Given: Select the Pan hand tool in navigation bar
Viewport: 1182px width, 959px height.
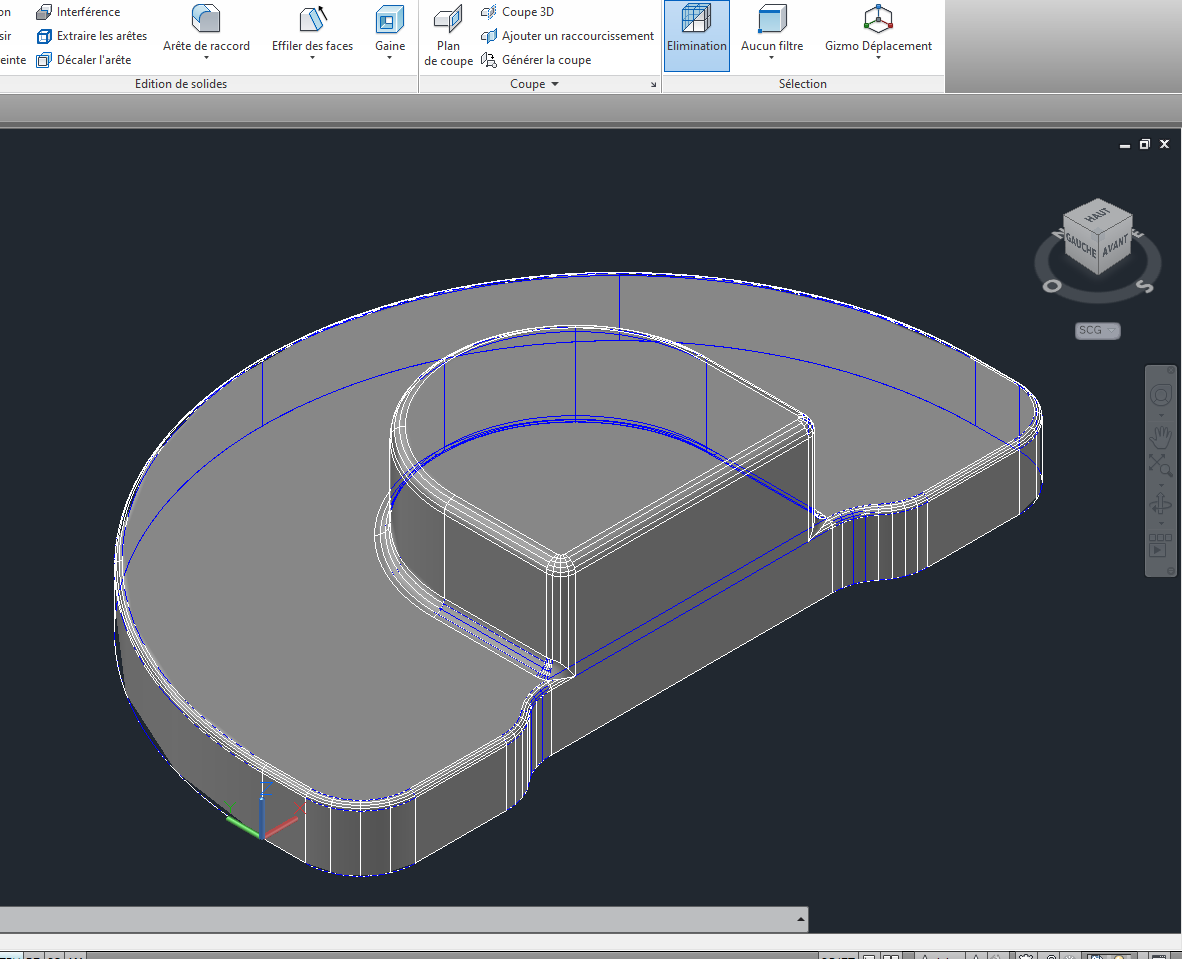Looking at the screenshot, I should point(1160,437).
